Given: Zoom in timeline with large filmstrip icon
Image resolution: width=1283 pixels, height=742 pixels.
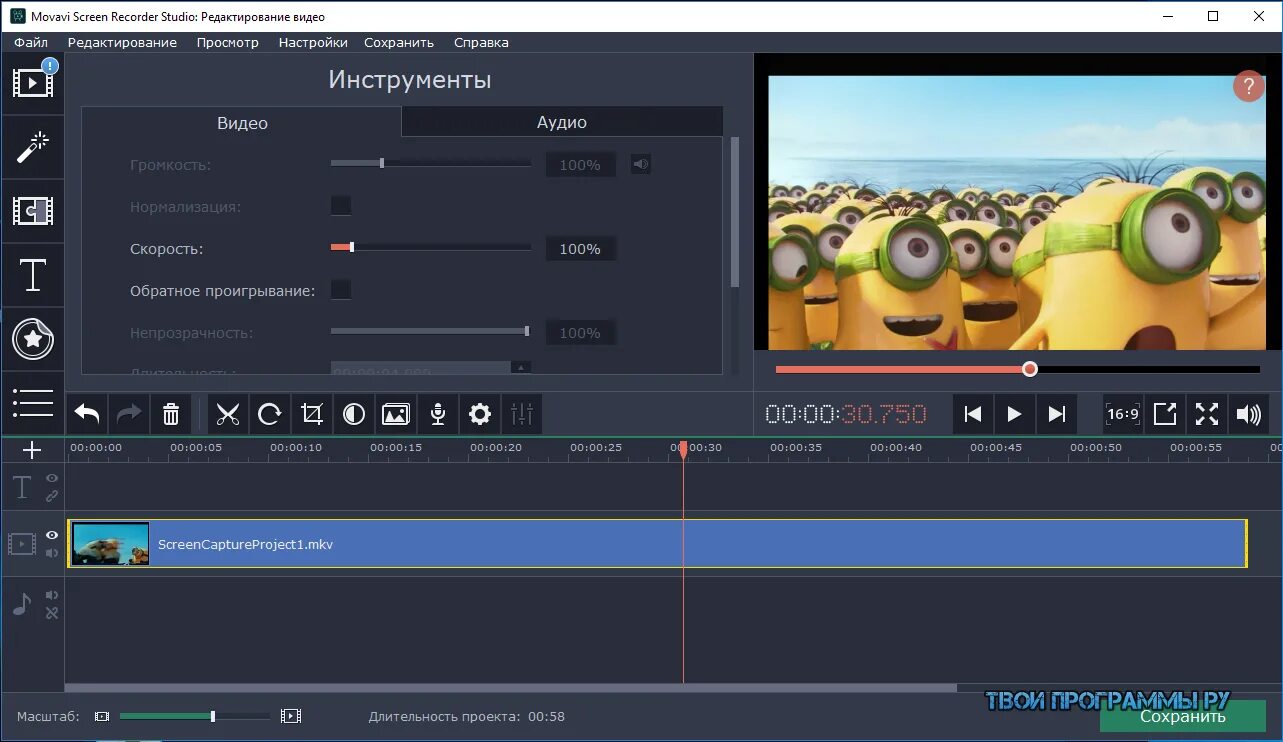Looking at the screenshot, I should [291, 716].
